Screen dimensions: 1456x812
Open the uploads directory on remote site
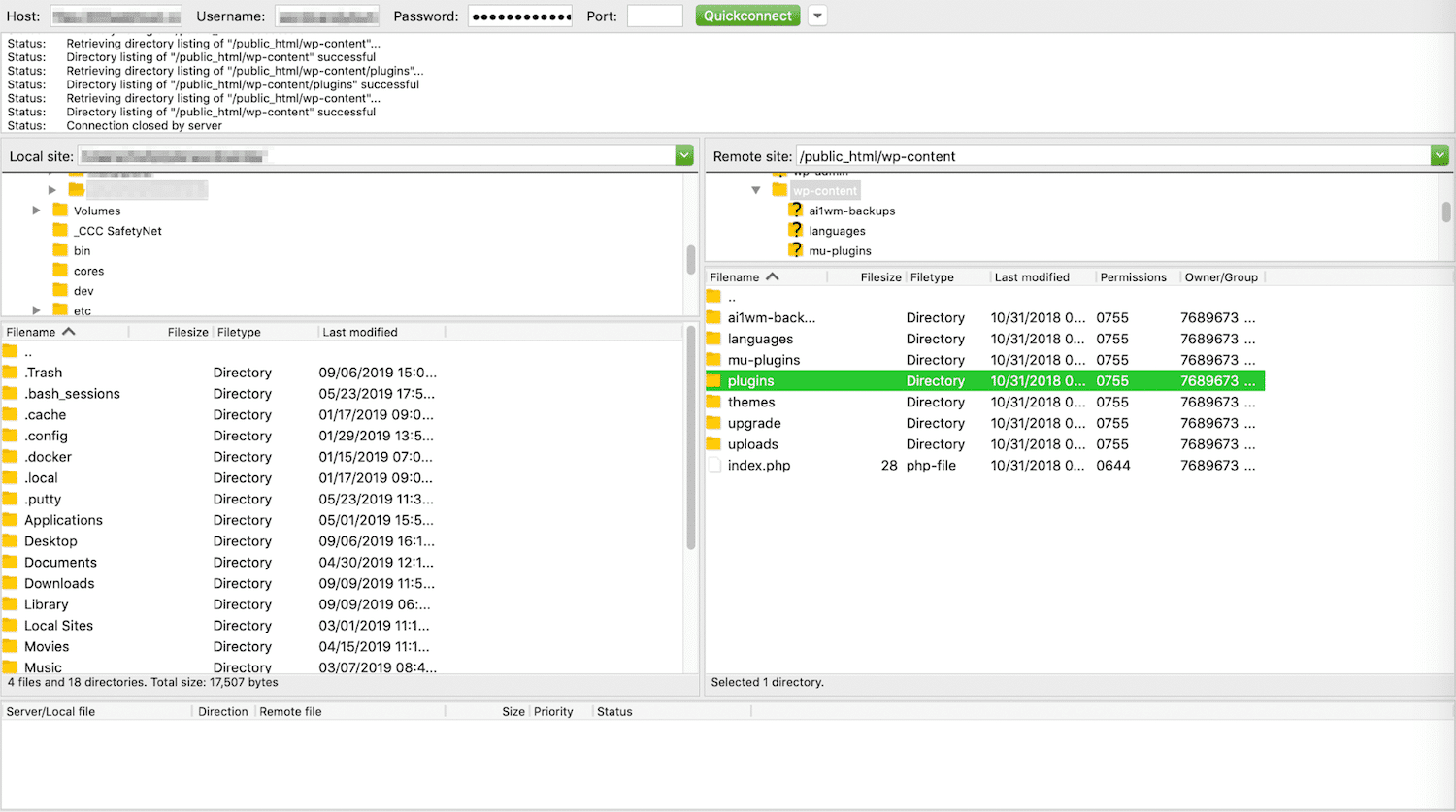[752, 443]
